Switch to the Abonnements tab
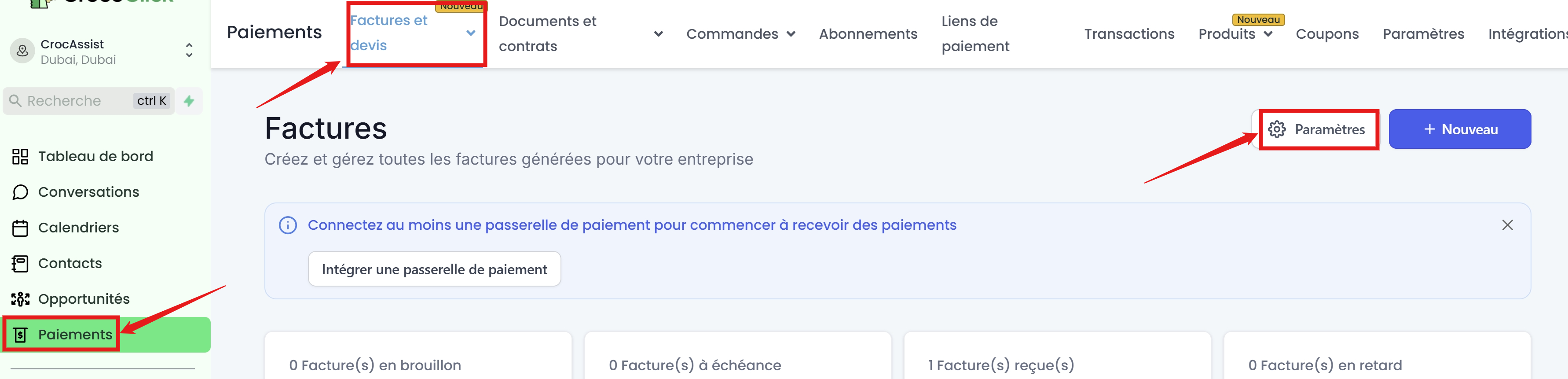Viewport: 1568px width, 379px height. tap(868, 34)
